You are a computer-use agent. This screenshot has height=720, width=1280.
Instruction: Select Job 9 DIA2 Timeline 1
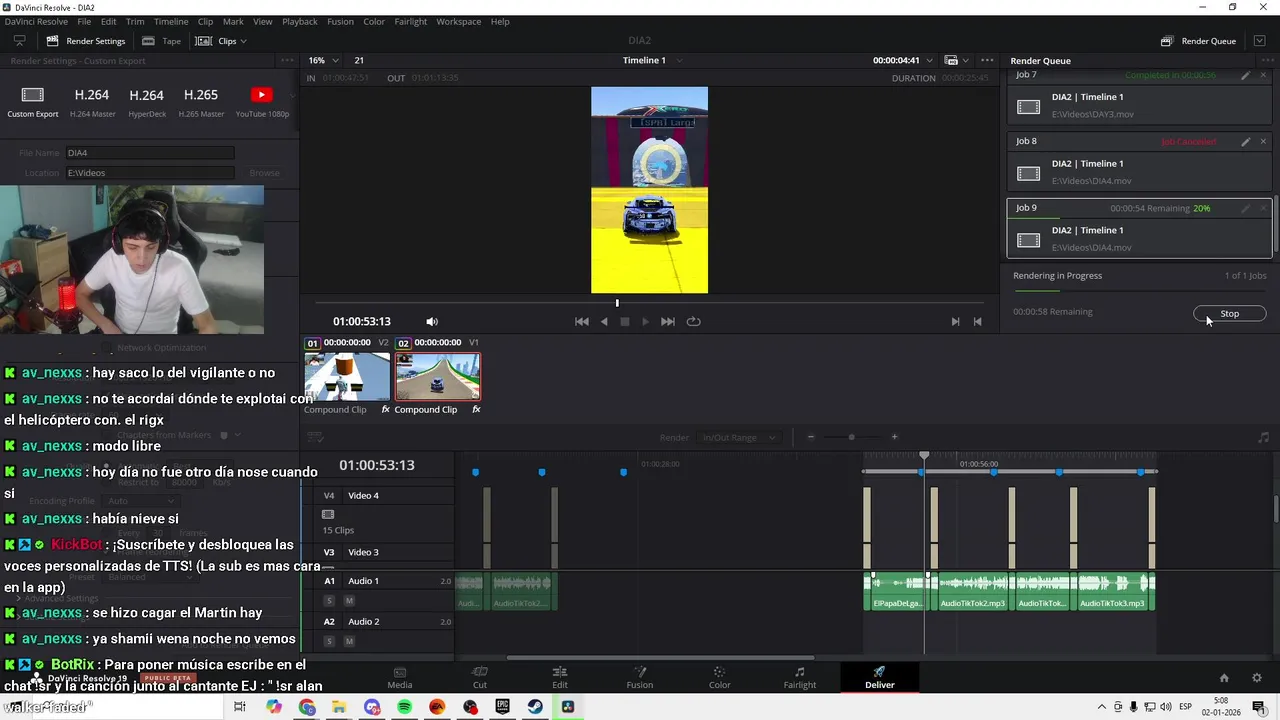(x=1139, y=230)
